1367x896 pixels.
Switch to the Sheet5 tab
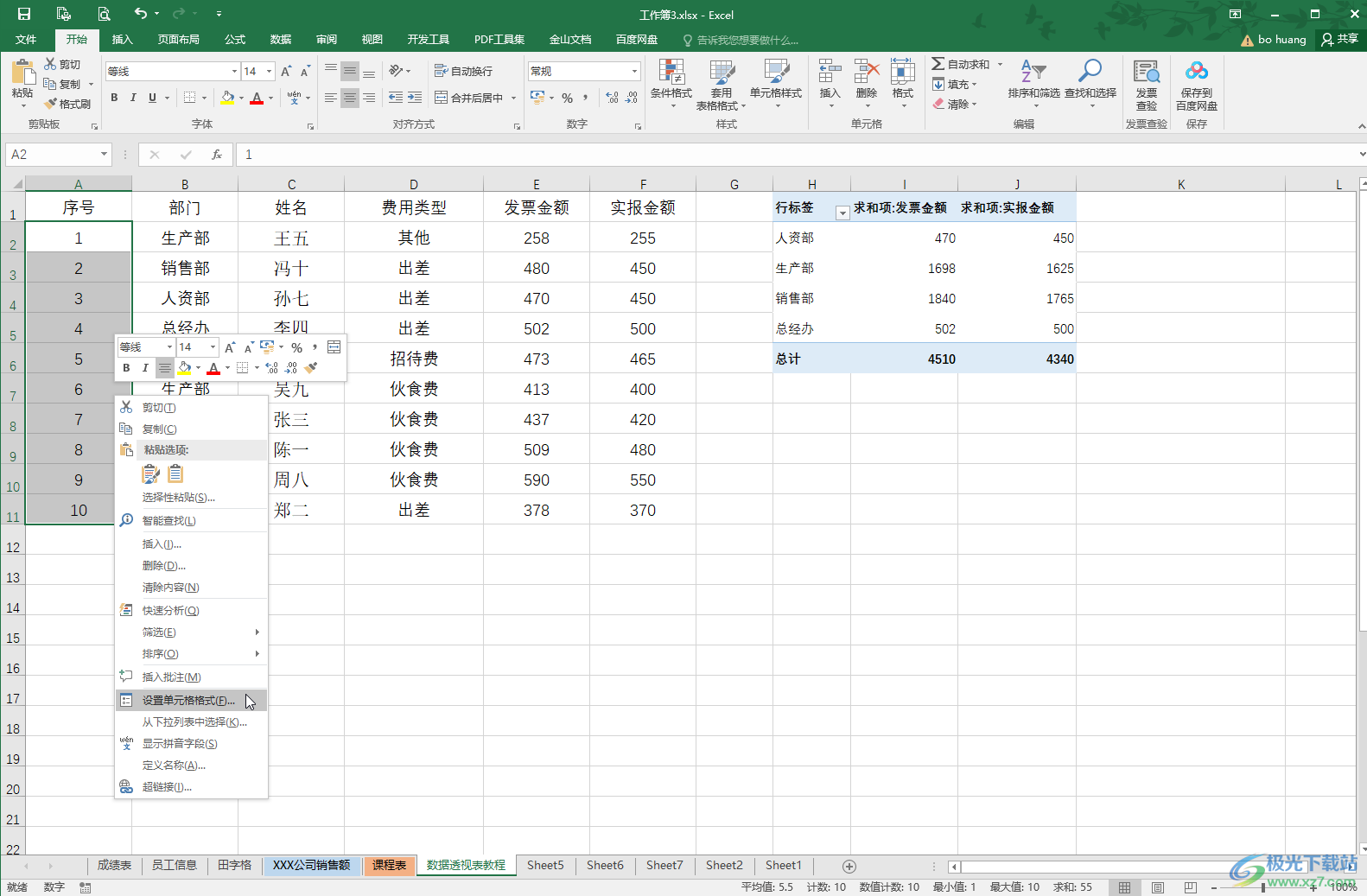tap(545, 866)
